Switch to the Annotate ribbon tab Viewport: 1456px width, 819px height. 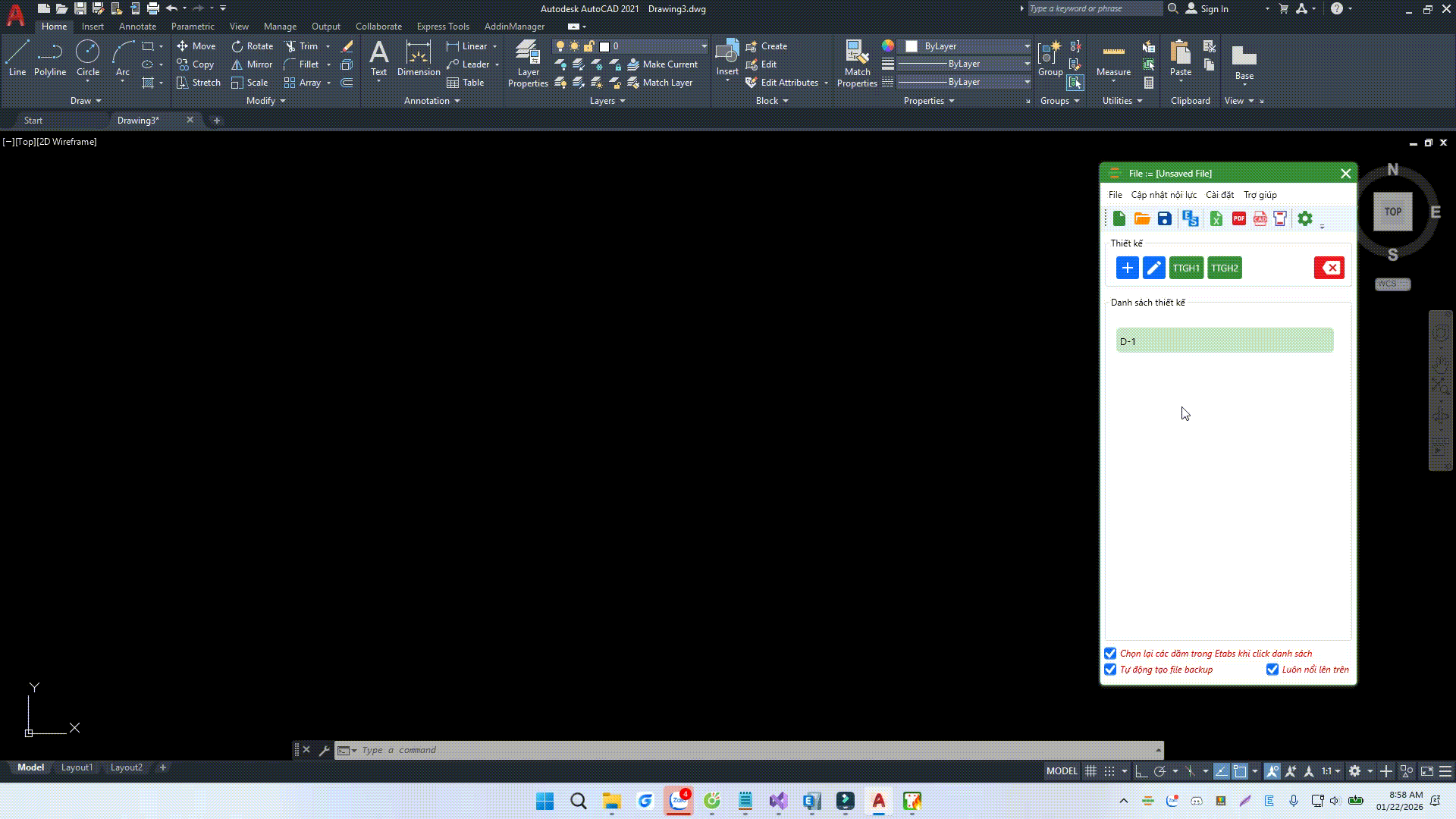[x=137, y=27]
